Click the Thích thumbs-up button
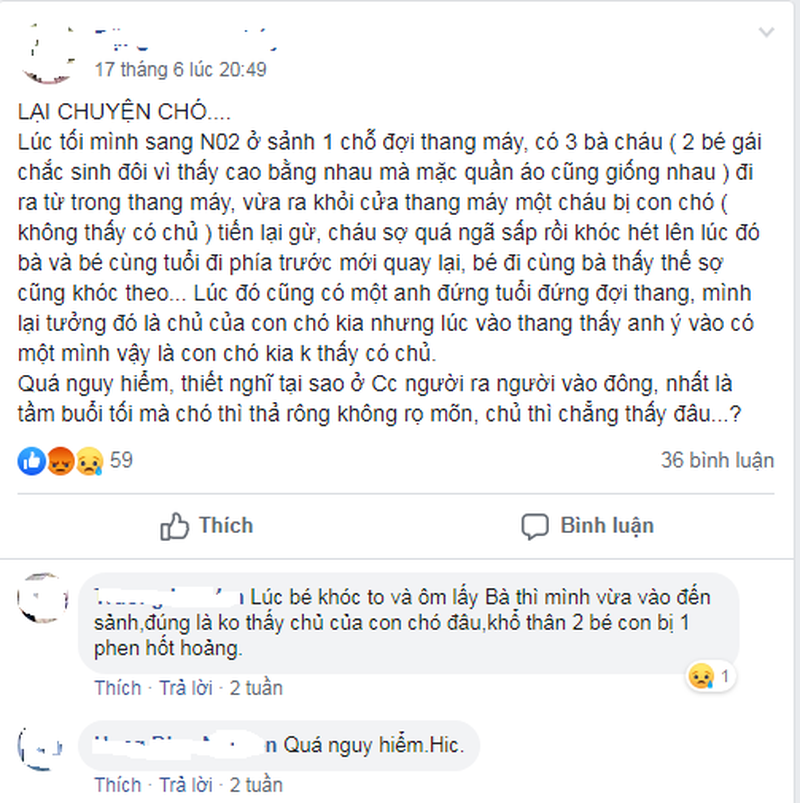 coord(207,526)
